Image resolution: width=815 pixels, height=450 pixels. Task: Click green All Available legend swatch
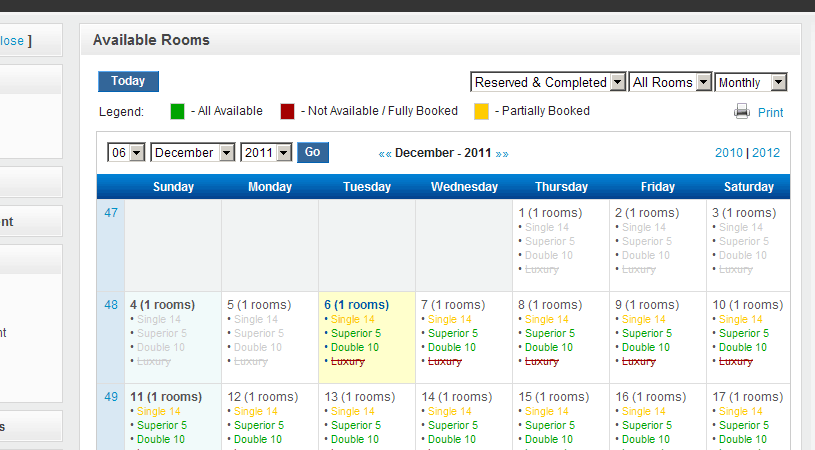177,112
